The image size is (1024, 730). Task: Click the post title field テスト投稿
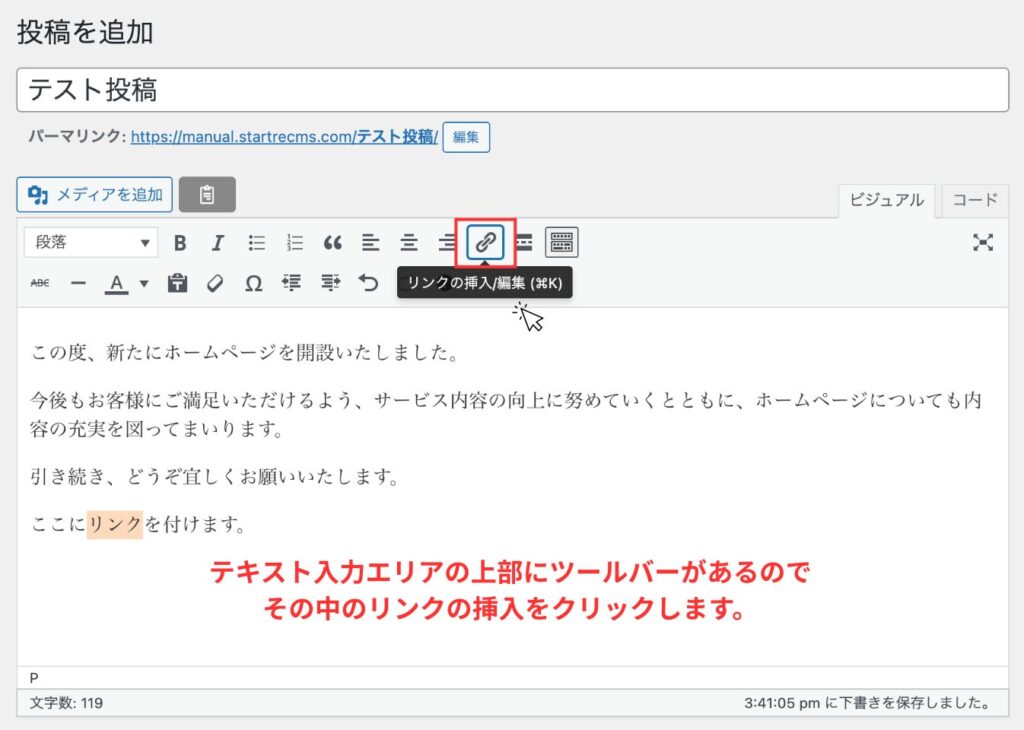512,90
